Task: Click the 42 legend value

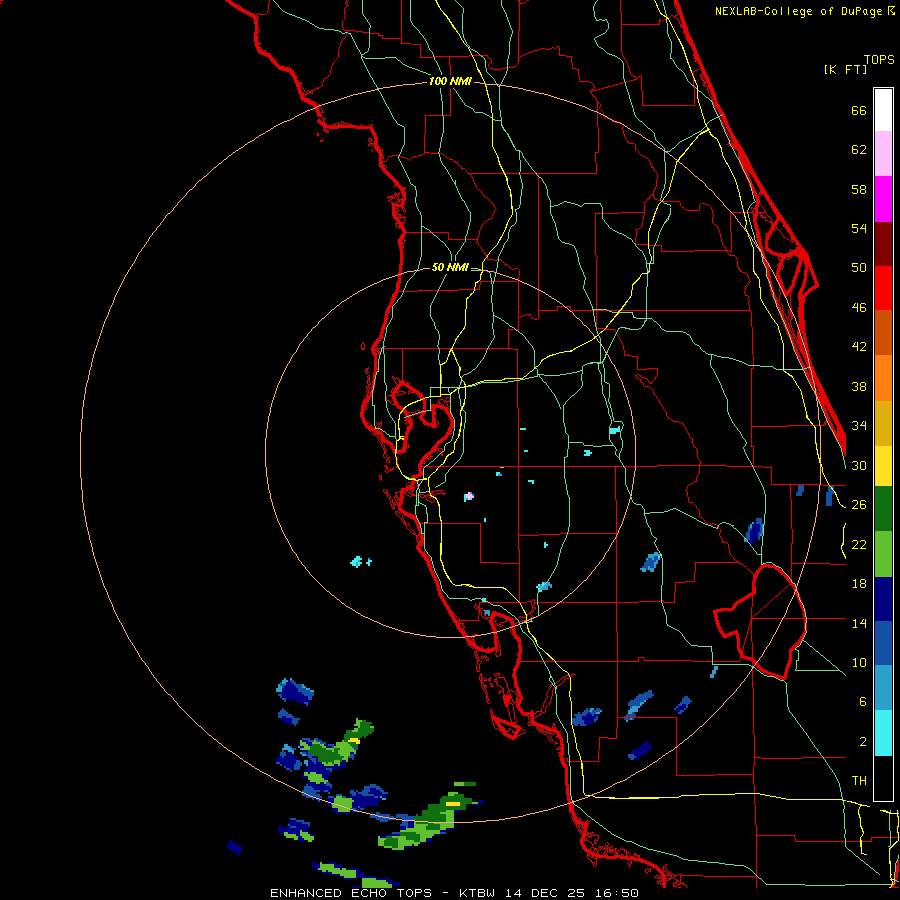Action: pyautogui.click(x=859, y=347)
